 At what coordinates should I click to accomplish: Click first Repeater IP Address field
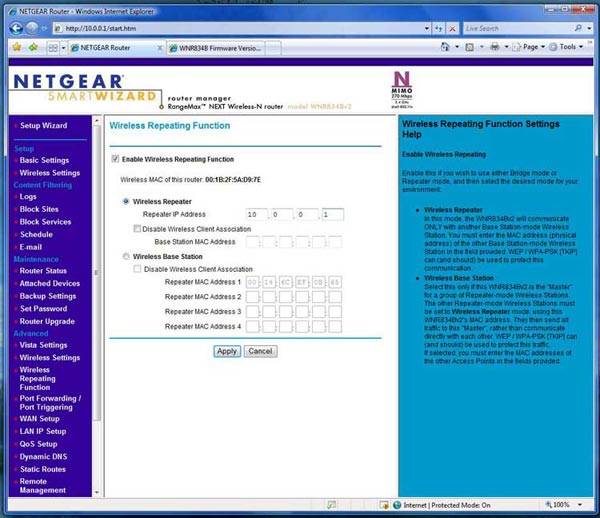coord(256,214)
